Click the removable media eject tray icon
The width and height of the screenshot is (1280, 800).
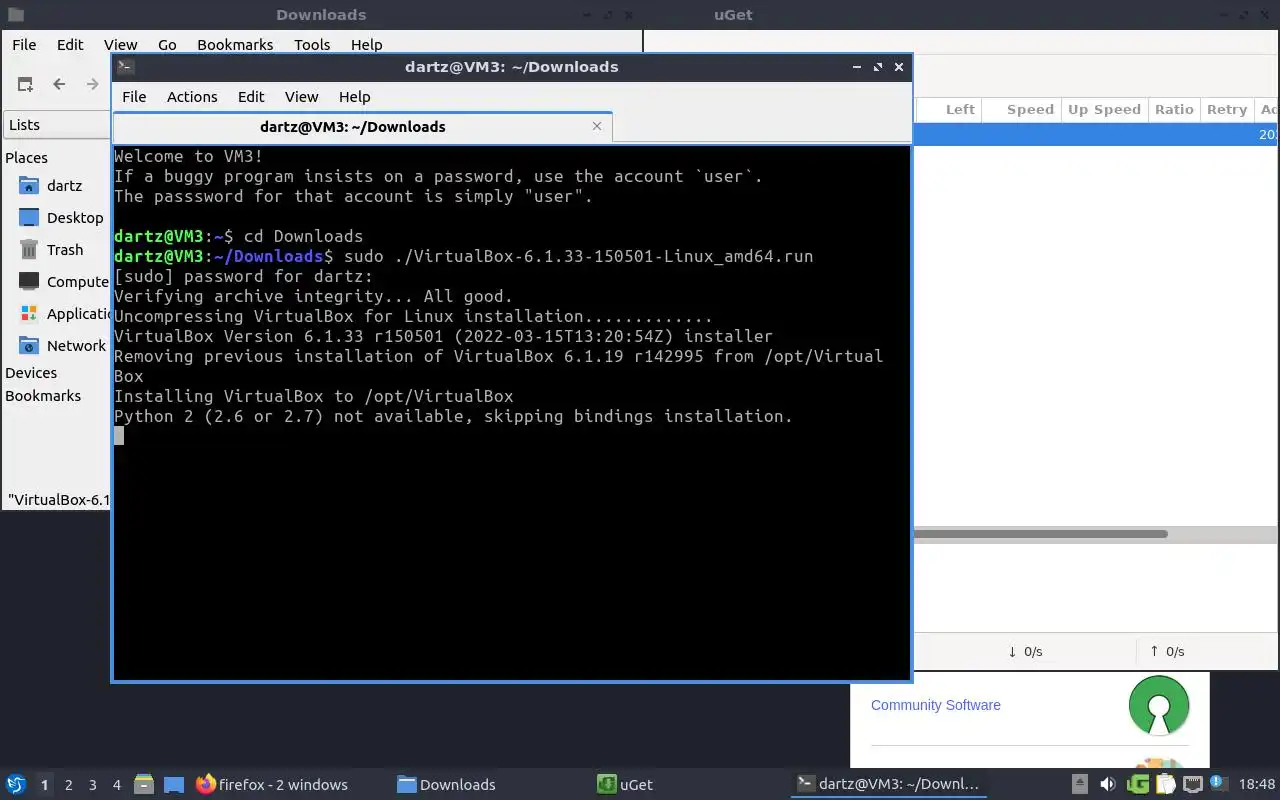1080,785
